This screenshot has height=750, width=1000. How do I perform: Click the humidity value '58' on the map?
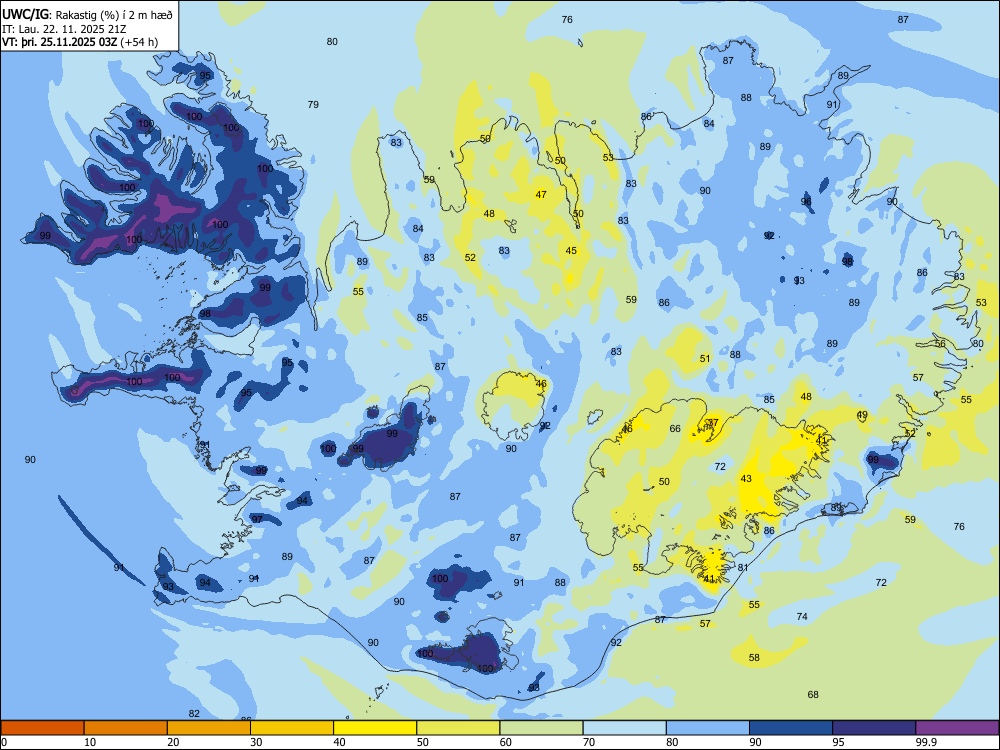(754, 658)
